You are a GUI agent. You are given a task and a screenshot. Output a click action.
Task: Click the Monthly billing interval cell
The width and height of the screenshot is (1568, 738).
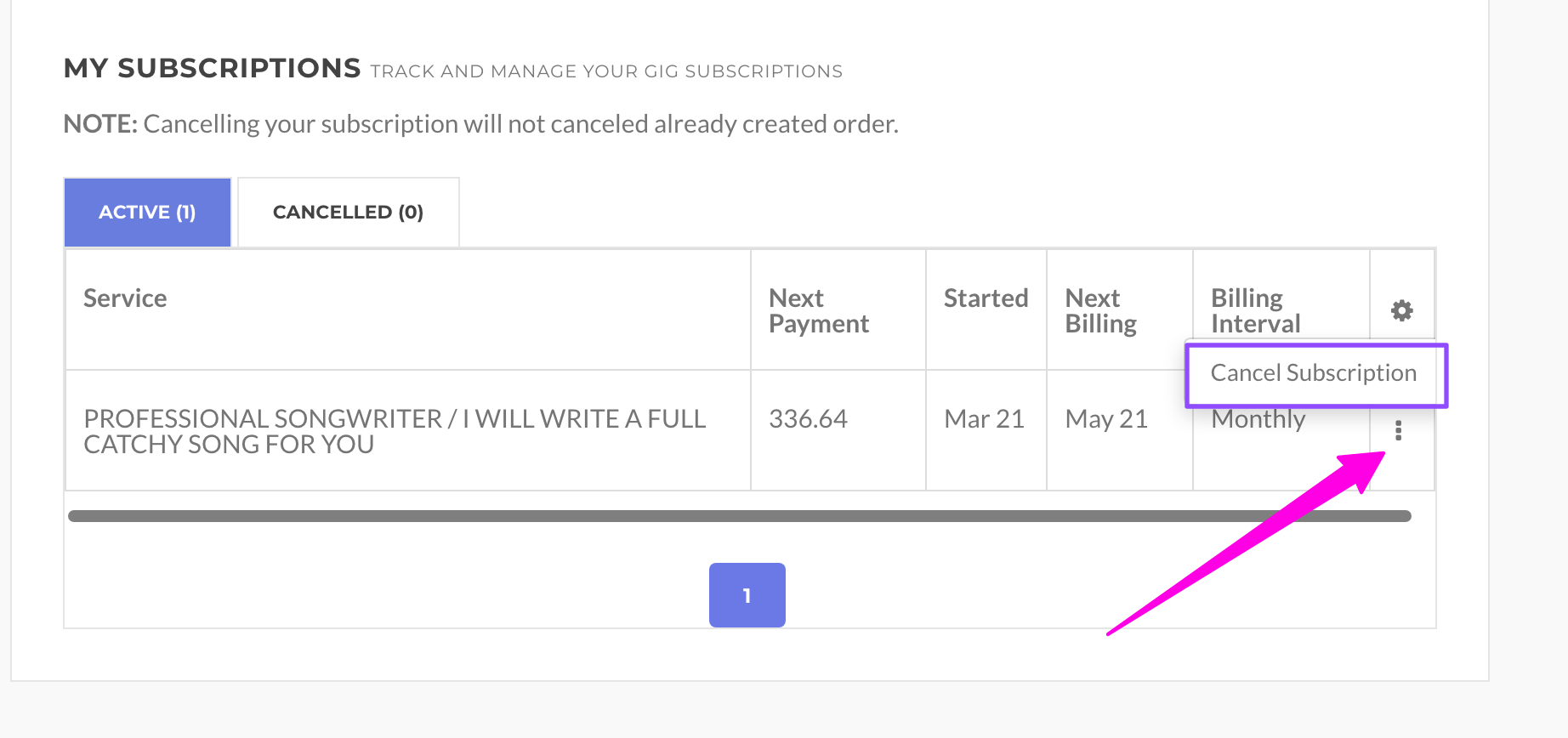(x=1258, y=420)
